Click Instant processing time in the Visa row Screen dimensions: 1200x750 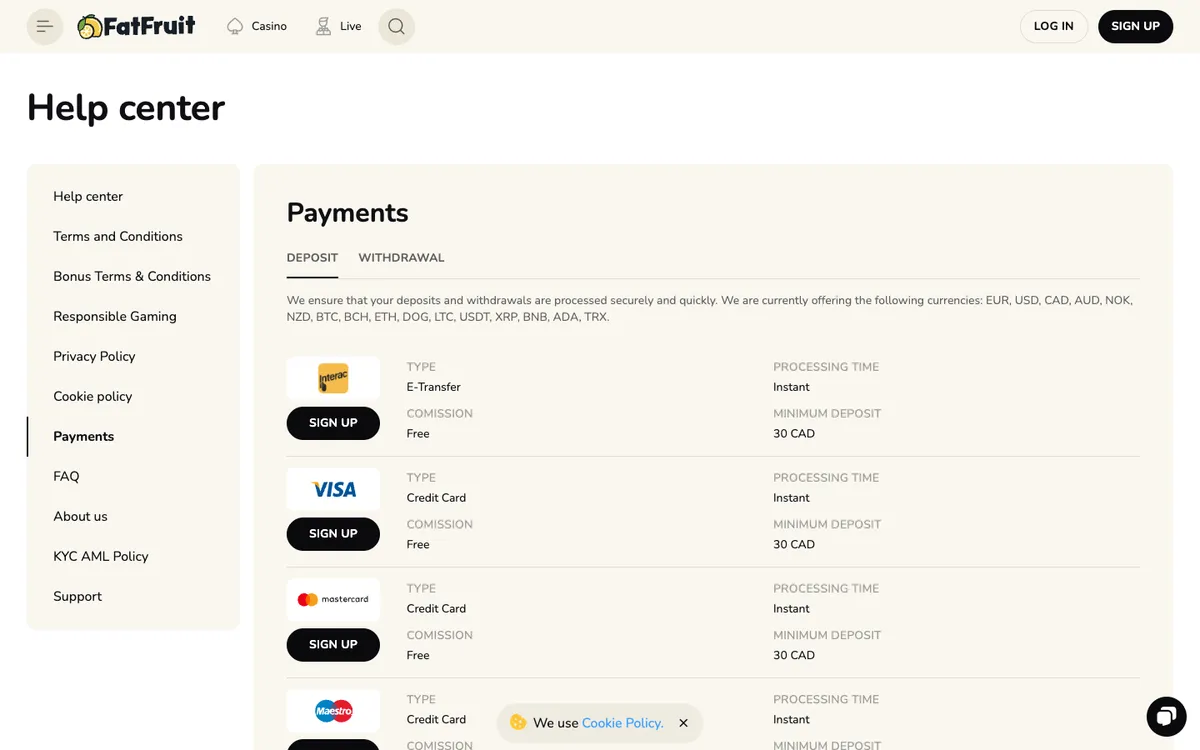tap(791, 498)
